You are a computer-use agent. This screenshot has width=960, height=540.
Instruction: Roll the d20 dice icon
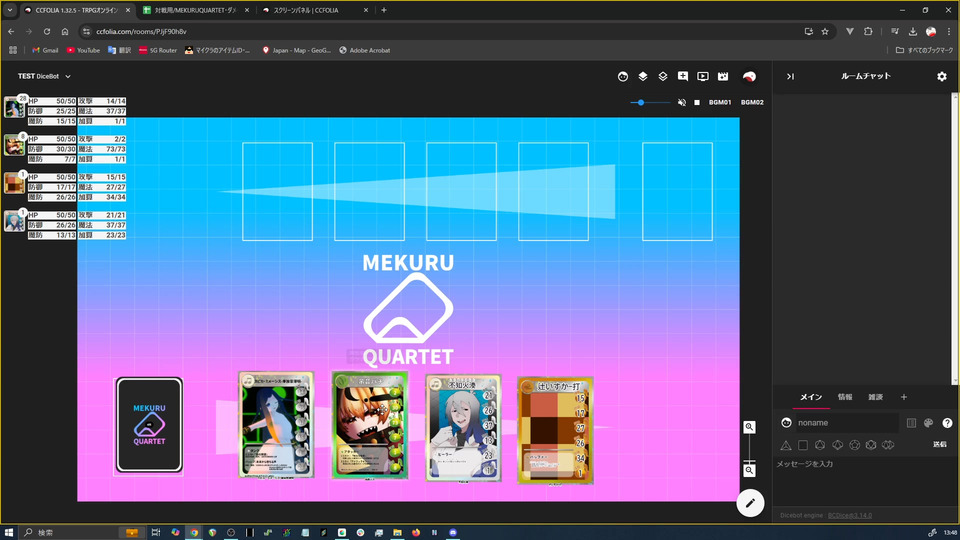click(x=871, y=445)
